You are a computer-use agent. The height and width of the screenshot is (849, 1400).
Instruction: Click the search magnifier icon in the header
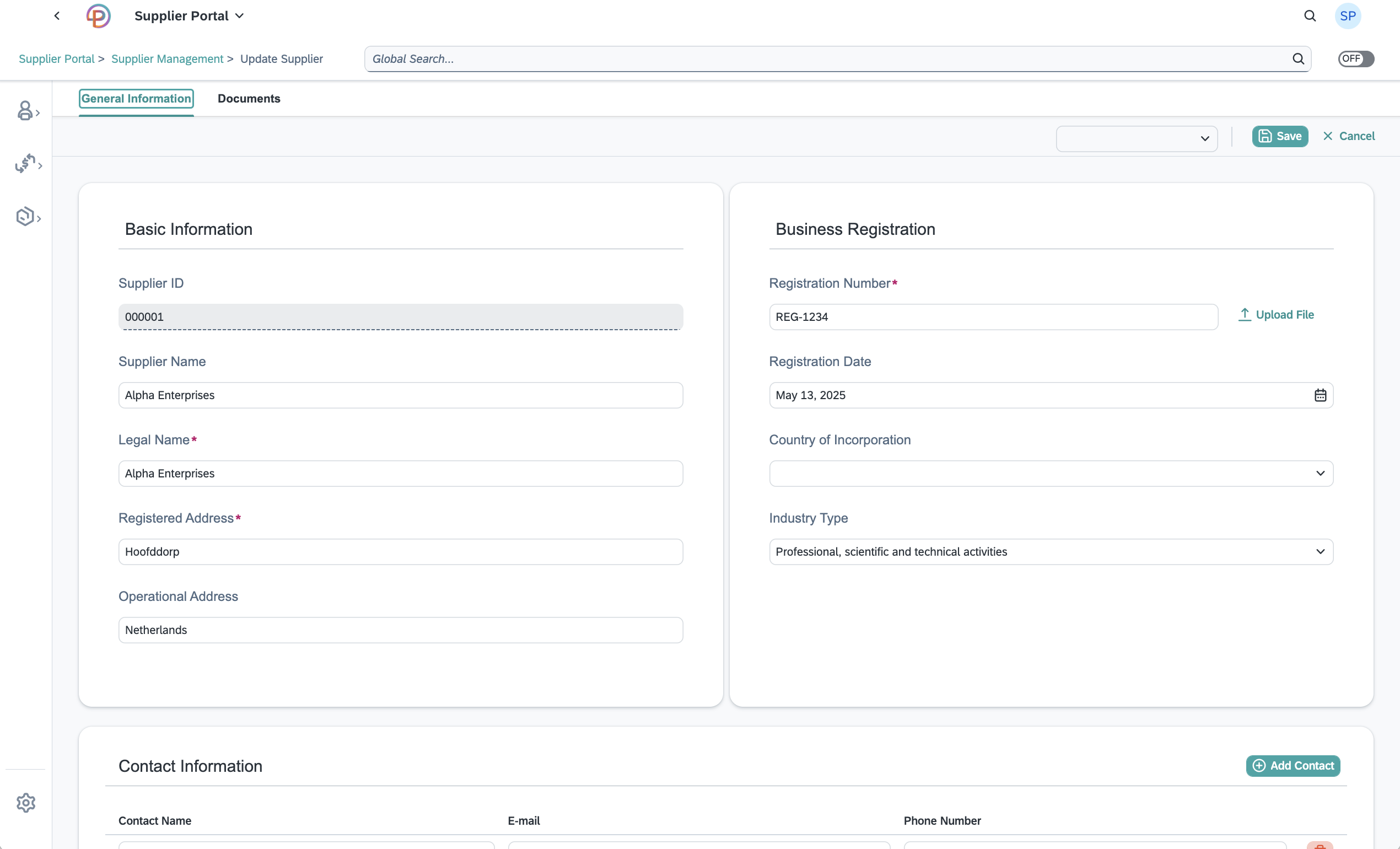[x=1310, y=16]
